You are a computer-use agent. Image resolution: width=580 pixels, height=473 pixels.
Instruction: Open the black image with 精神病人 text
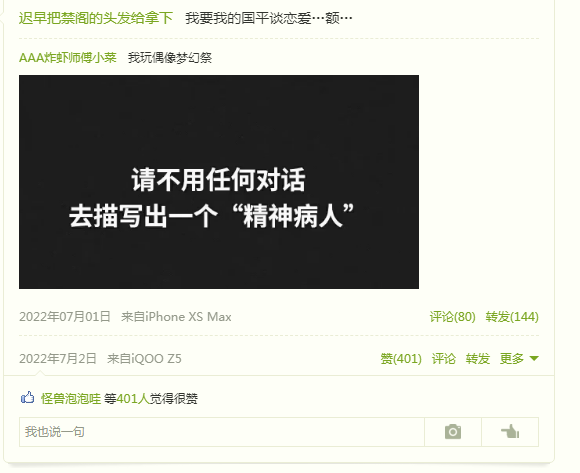tap(219, 182)
